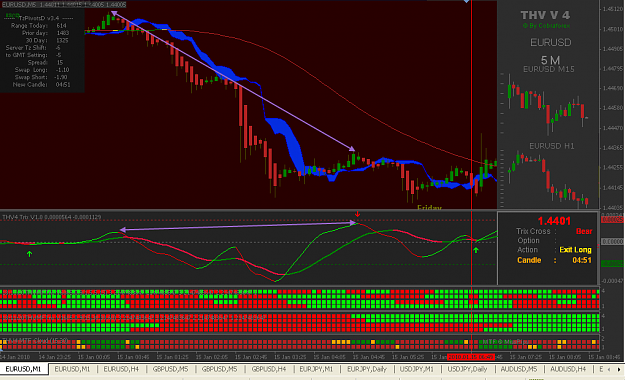Click the 1.44255 price axis label

pyautogui.click(x=613, y=167)
